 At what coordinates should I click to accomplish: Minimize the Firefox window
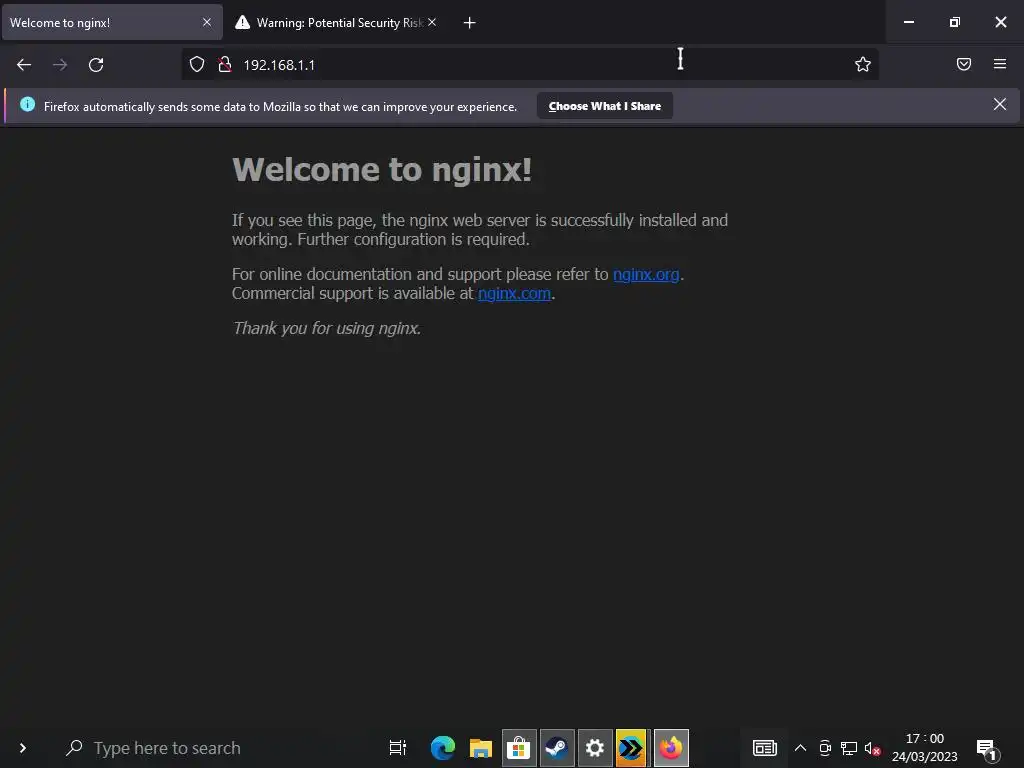[x=908, y=22]
